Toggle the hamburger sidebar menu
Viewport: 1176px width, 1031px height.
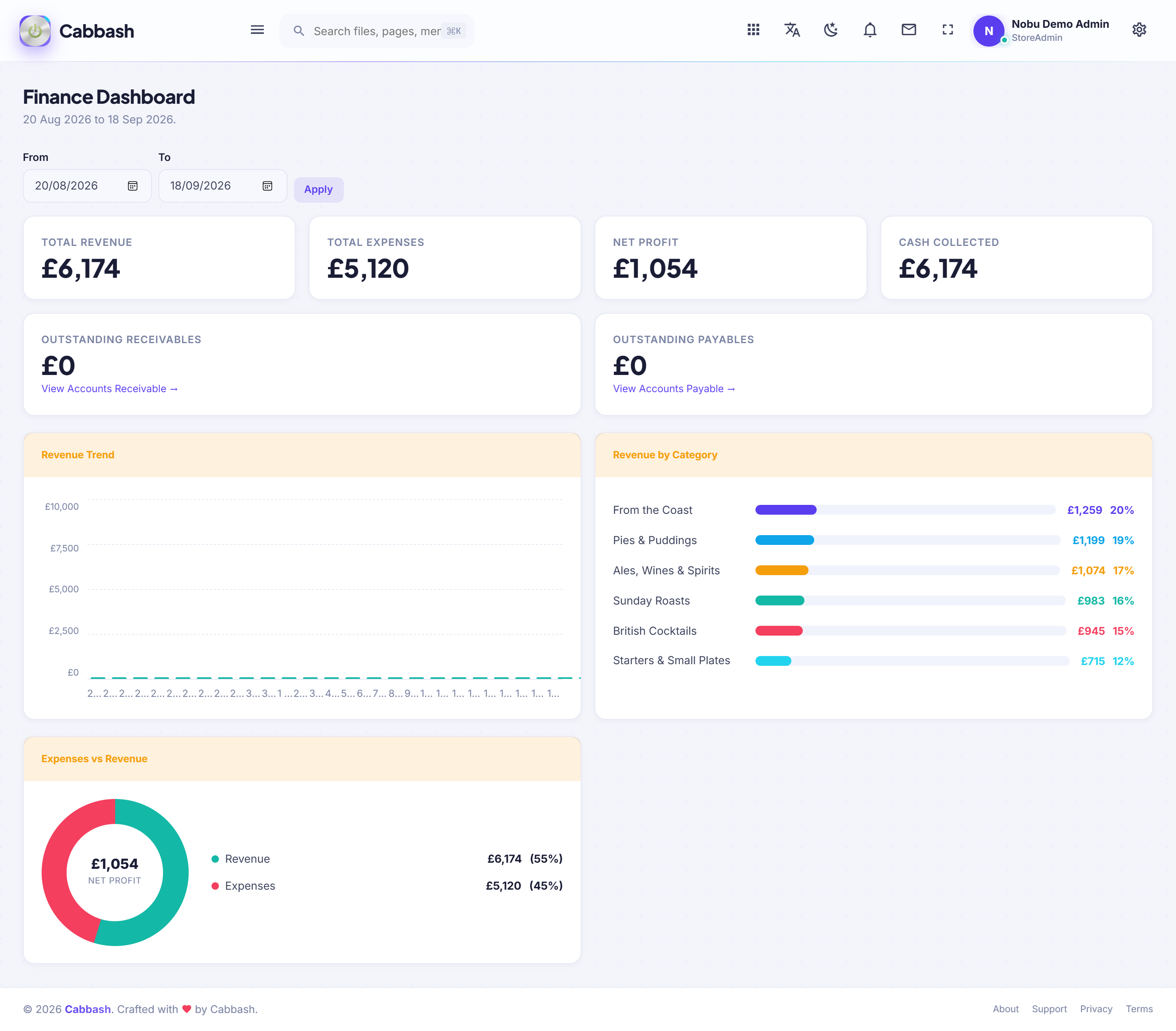coord(257,30)
